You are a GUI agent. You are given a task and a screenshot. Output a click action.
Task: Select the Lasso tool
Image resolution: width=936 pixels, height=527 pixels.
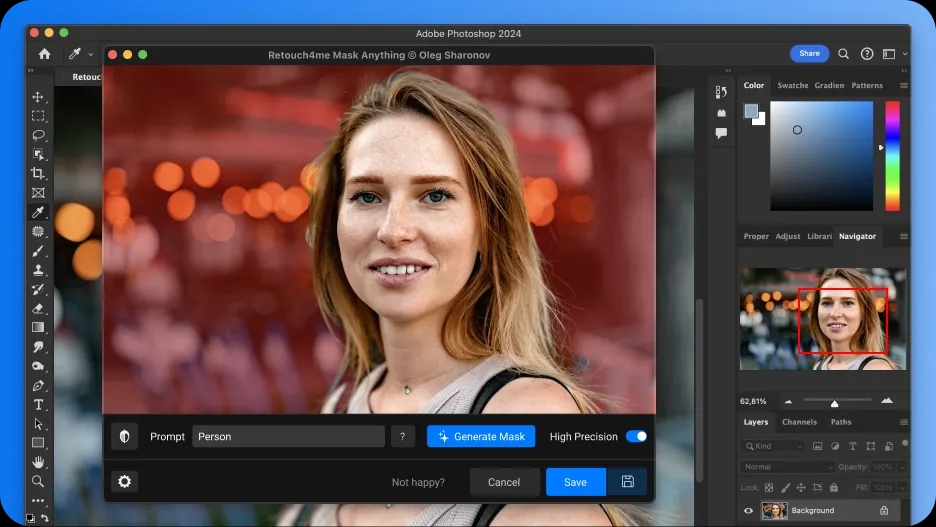[x=38, y=135]
